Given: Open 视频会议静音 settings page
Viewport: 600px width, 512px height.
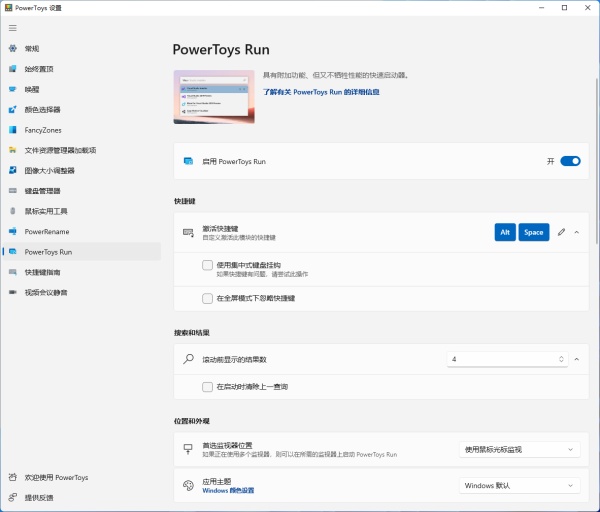Looking at the screenshot, I should pos(82,292).
